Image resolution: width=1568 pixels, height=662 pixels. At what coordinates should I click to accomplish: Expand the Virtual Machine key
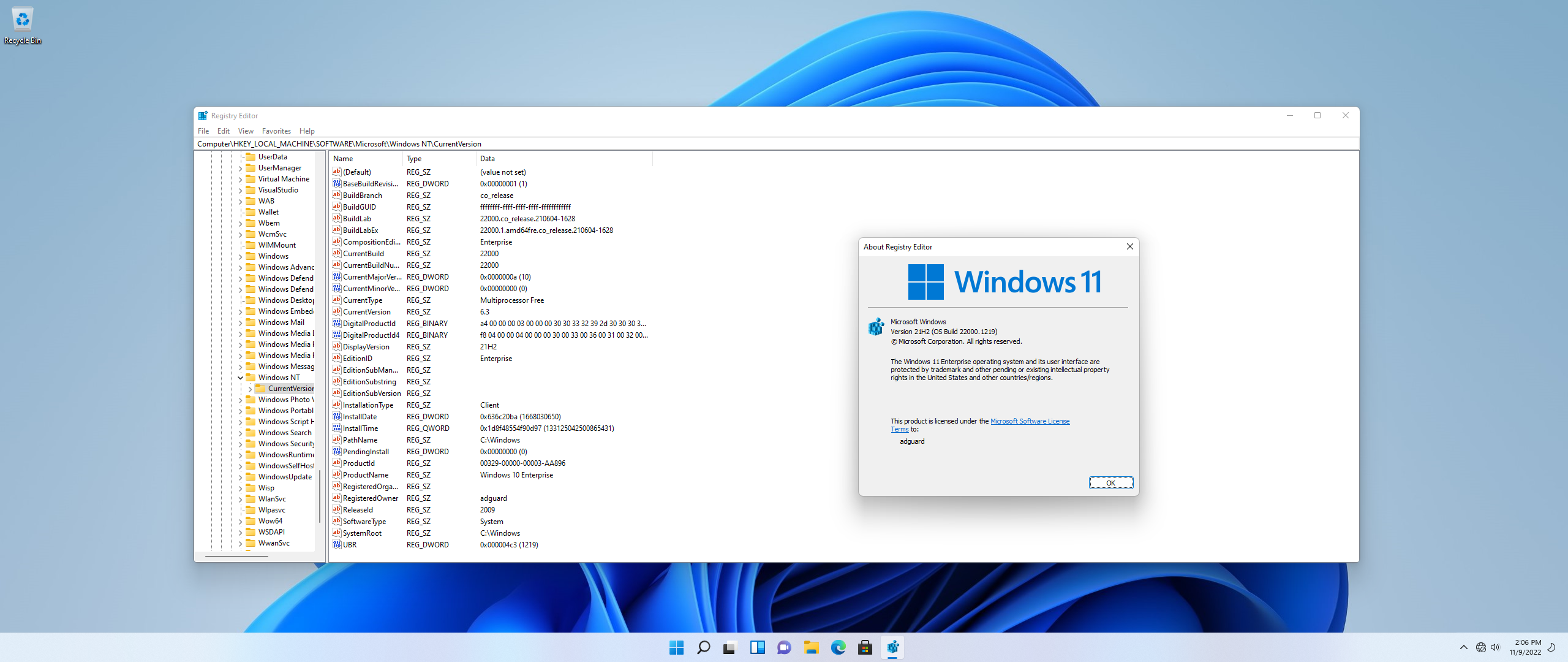[x=240, y=179]
